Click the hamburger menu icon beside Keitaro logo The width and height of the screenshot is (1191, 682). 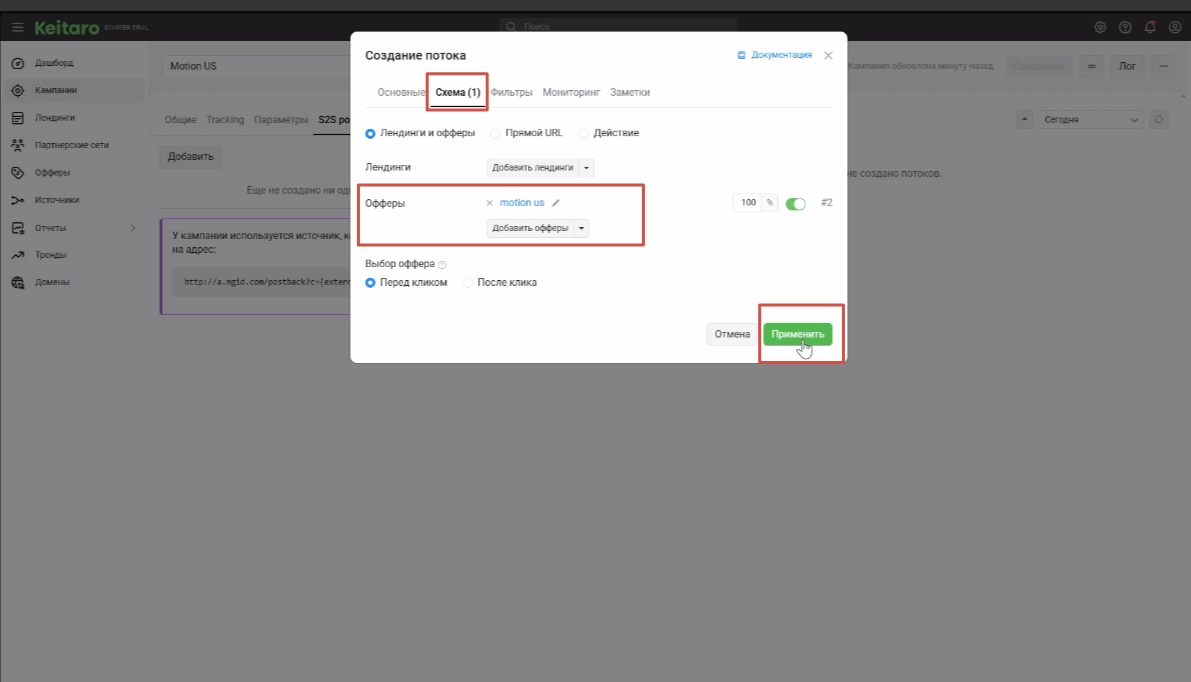(x=17, y=27)
